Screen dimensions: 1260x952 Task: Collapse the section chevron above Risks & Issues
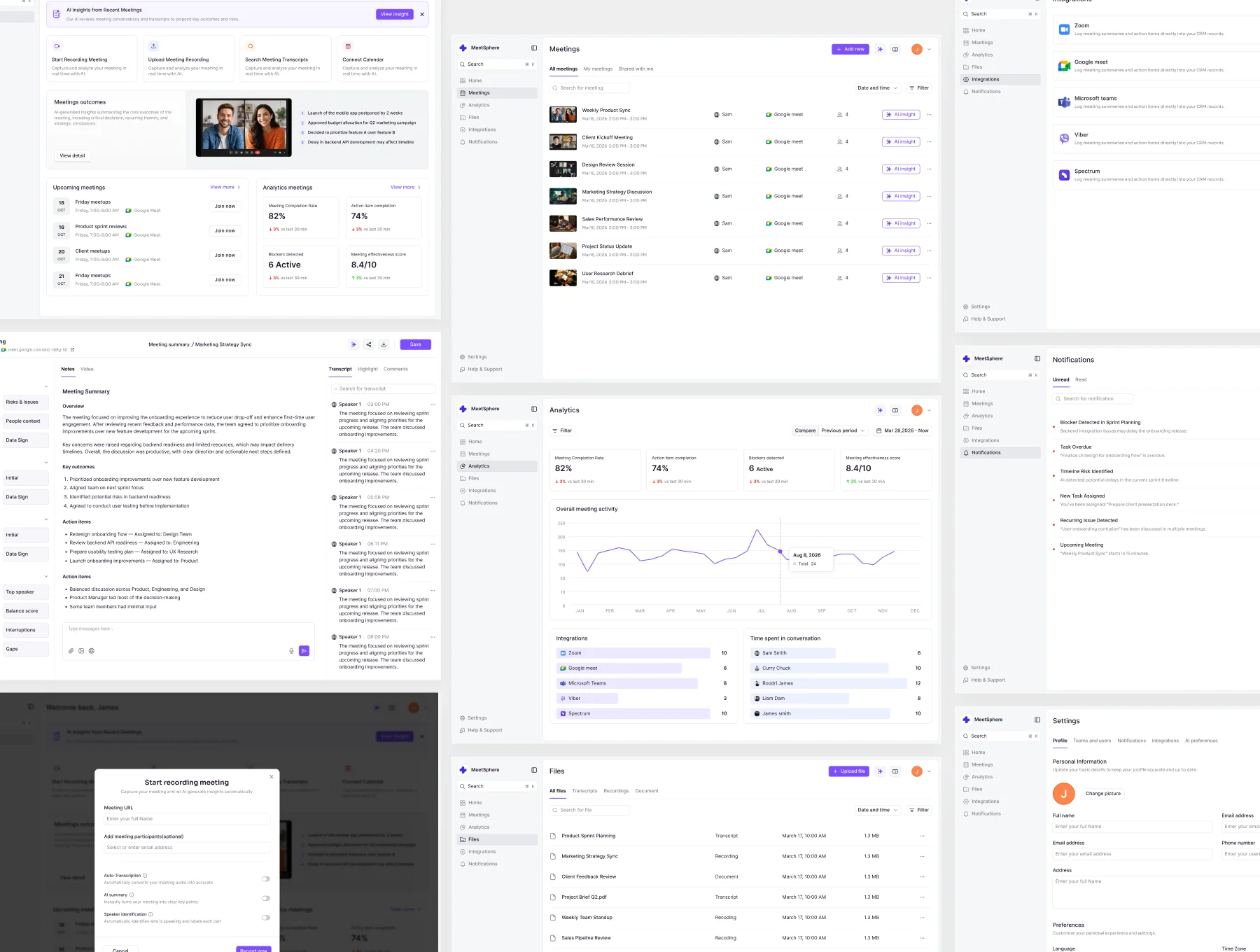point(46,386)
